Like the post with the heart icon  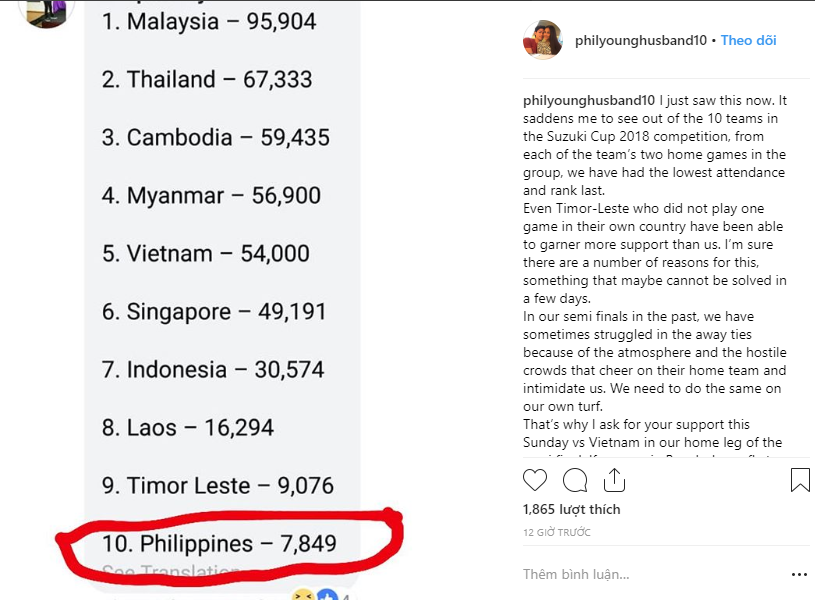[x=536, y=481]
